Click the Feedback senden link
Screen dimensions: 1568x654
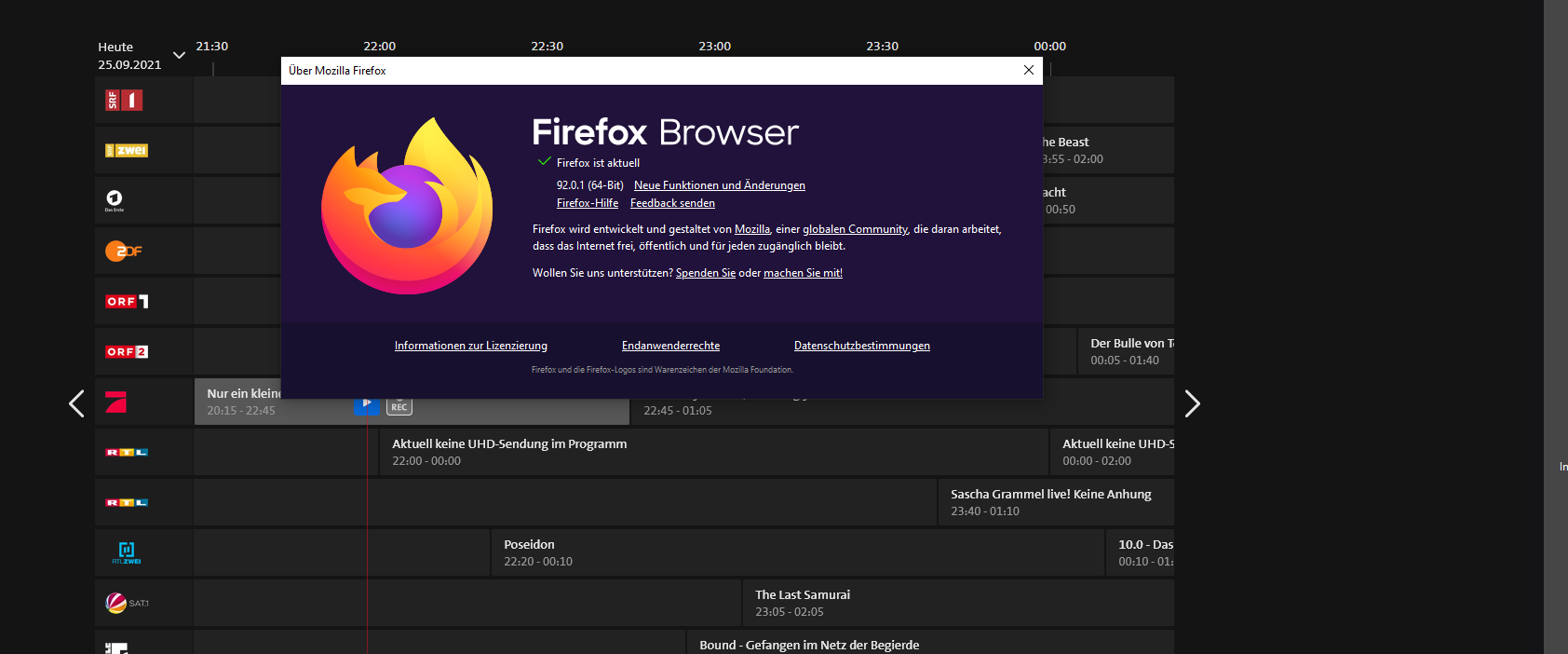[x=672, y=203]
